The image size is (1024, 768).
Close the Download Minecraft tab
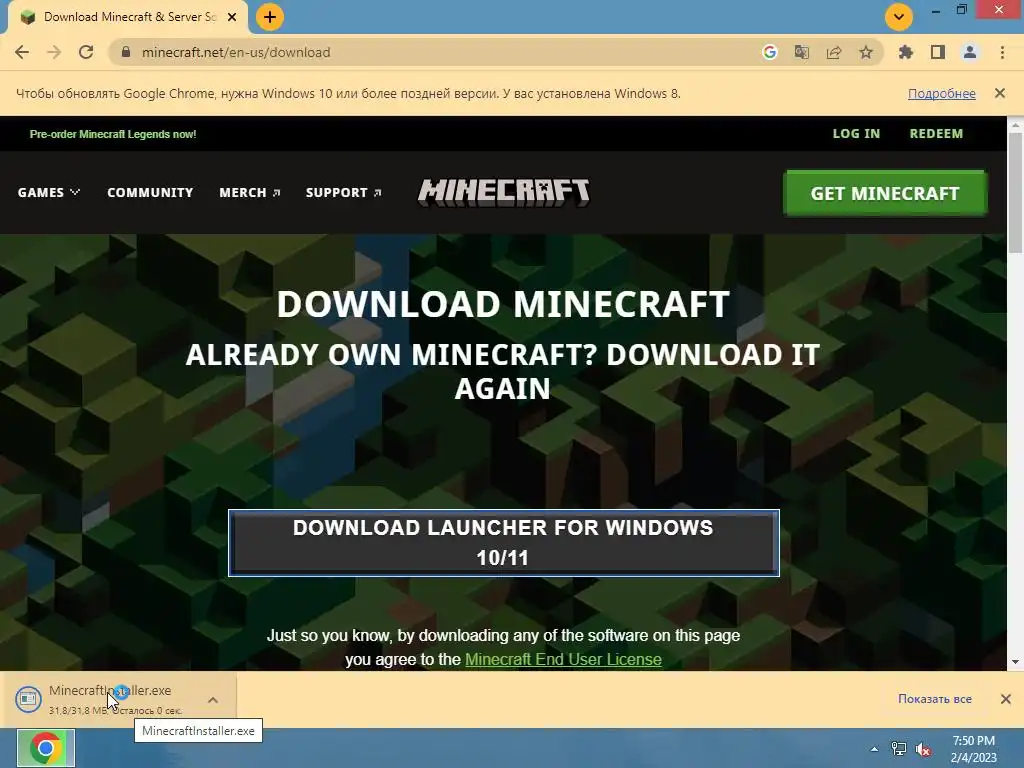(232, 17)
